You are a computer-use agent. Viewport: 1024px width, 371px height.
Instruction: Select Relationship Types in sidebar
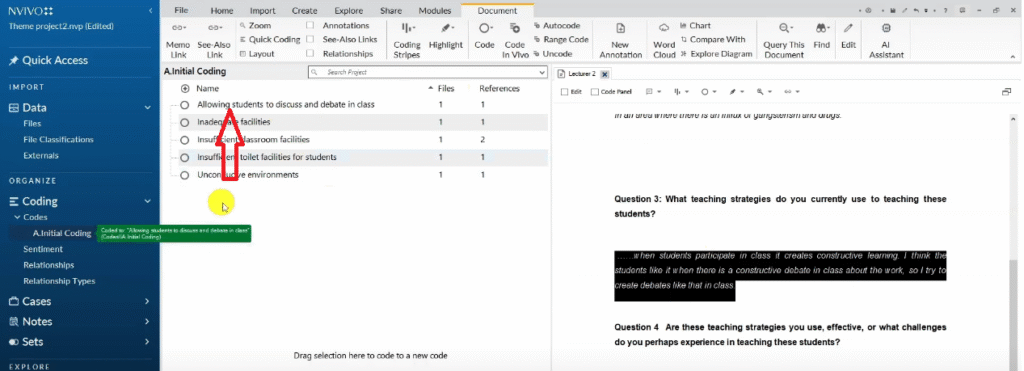coord(59,281)
